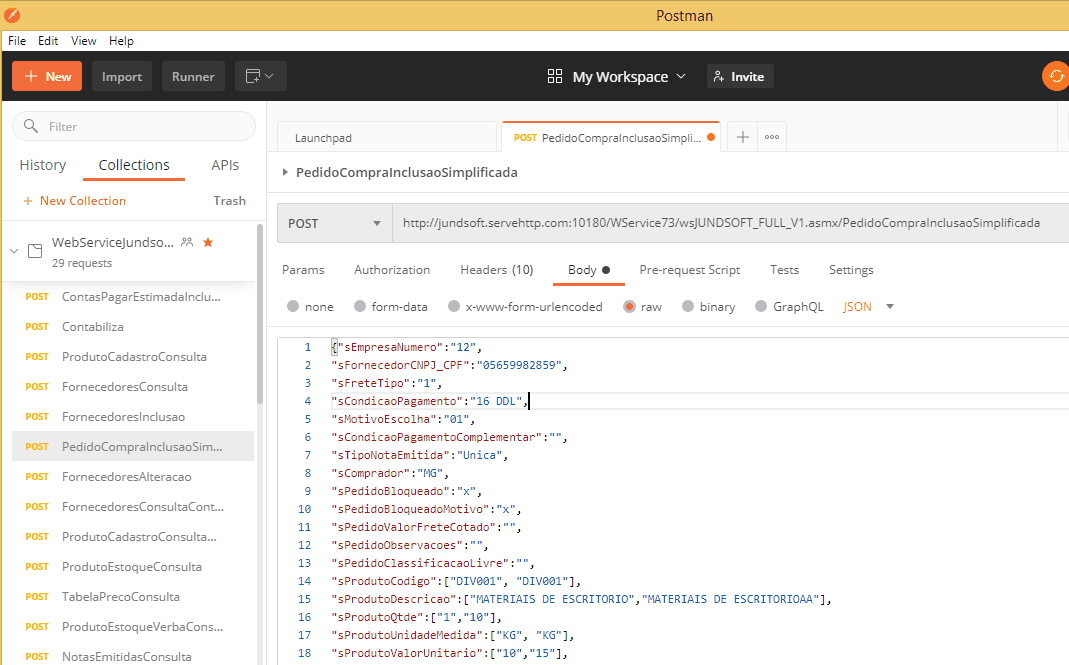Click the tab options ellipsis icon
Image resolution: width=1069 pixels, height=665 pixels.
click(772, 138)
